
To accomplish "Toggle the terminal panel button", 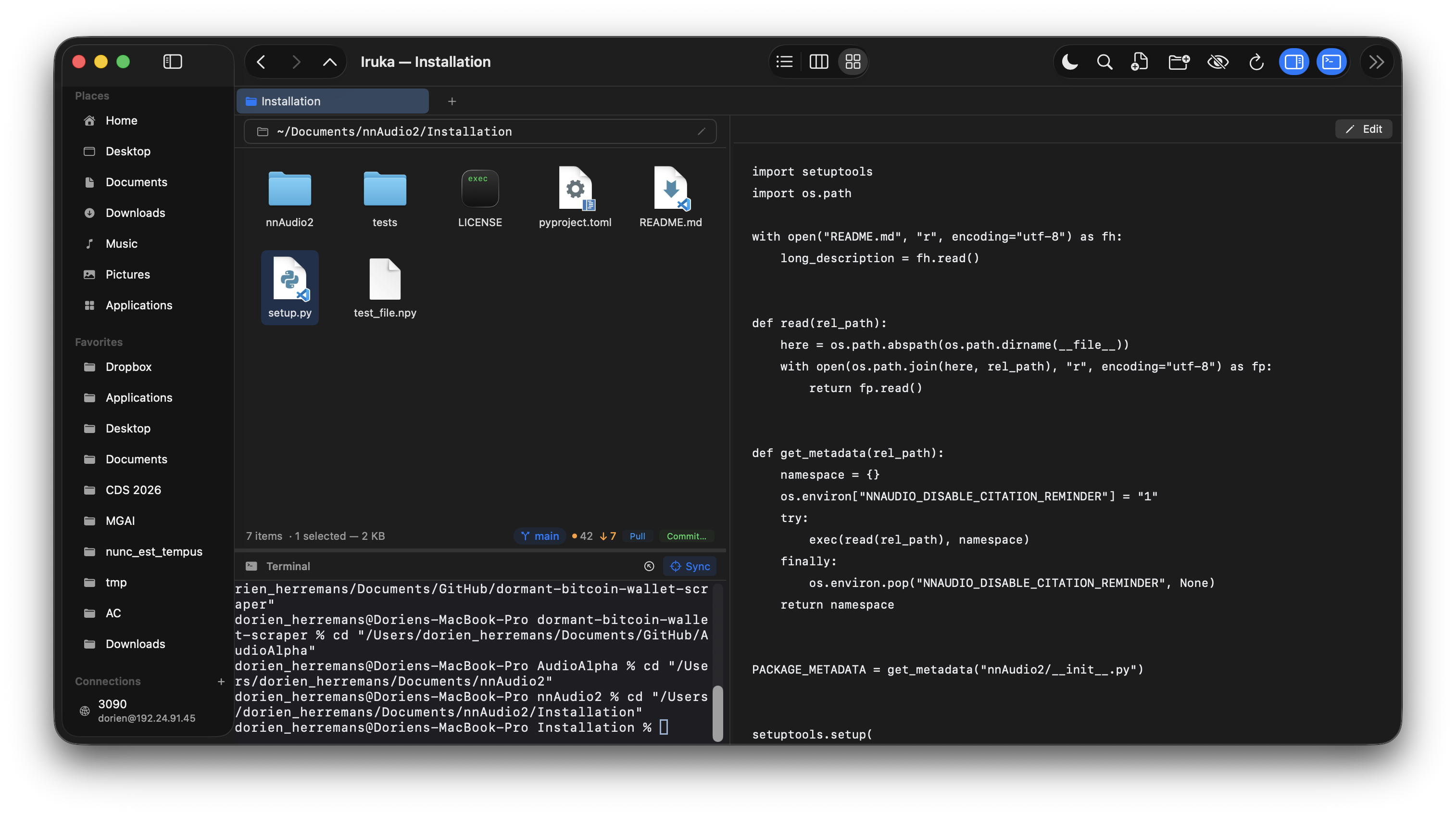I will (1331, 62).
